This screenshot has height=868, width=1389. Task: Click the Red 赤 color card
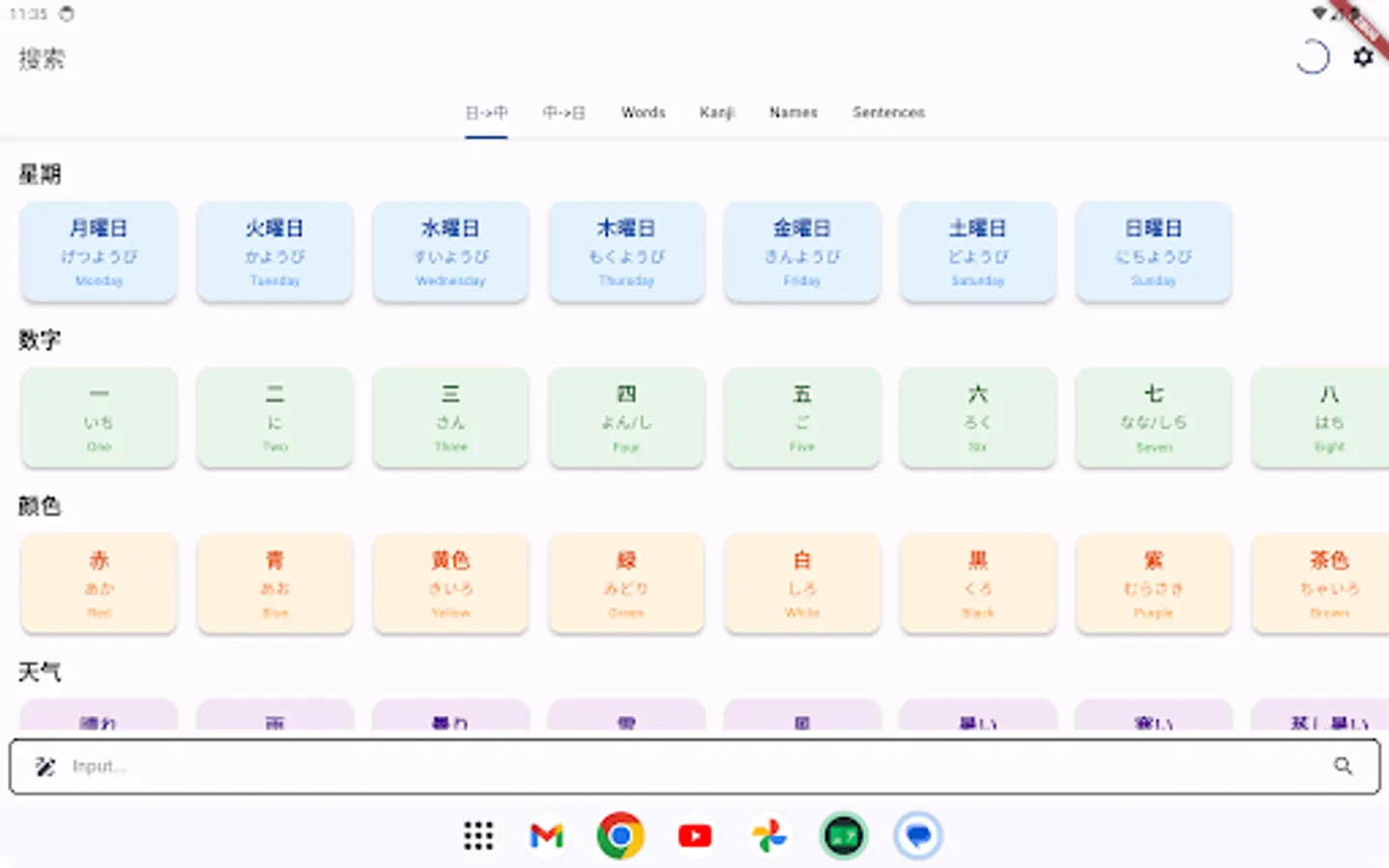(98, 583)
